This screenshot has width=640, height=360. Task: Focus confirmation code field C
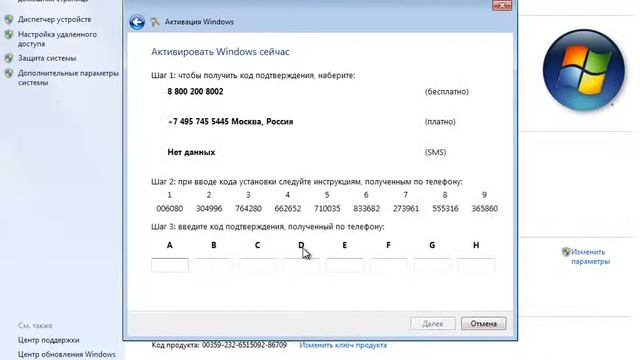tap(257, 265)
